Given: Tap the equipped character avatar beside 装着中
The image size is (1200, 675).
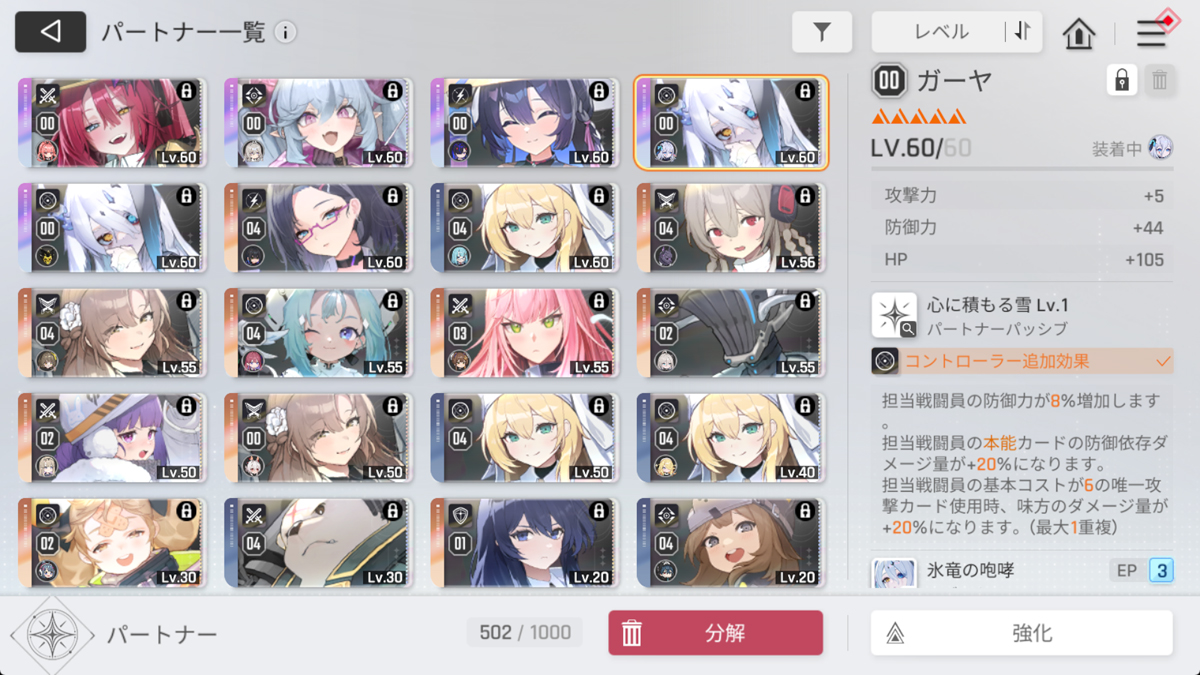Looking at the screenshot, I should pyautogui.click(x=1160, y=148).
